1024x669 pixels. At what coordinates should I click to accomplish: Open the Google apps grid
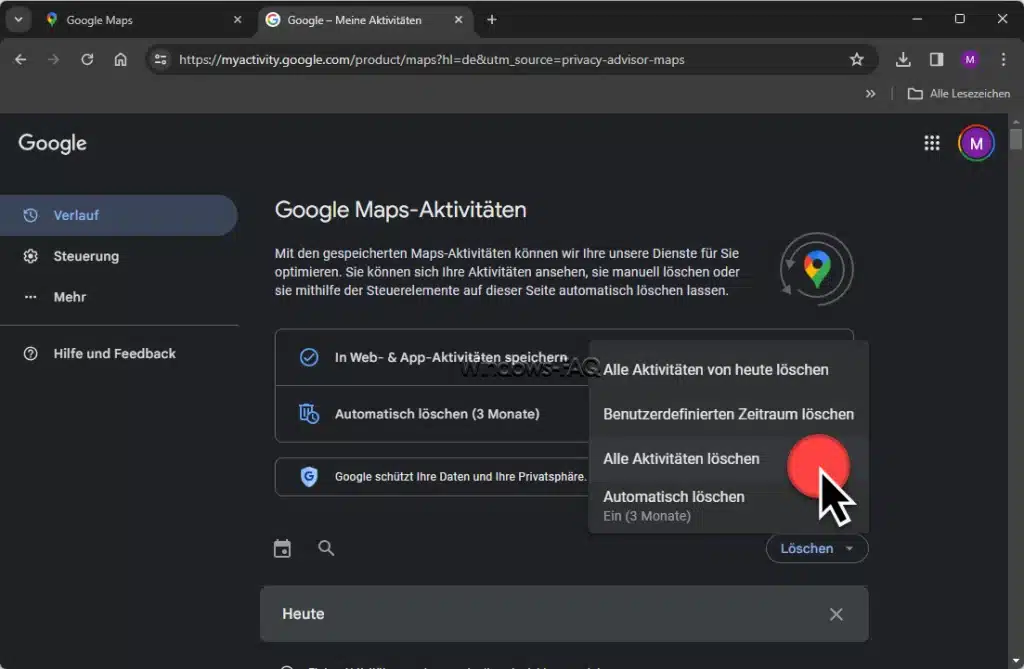point(932,143)
